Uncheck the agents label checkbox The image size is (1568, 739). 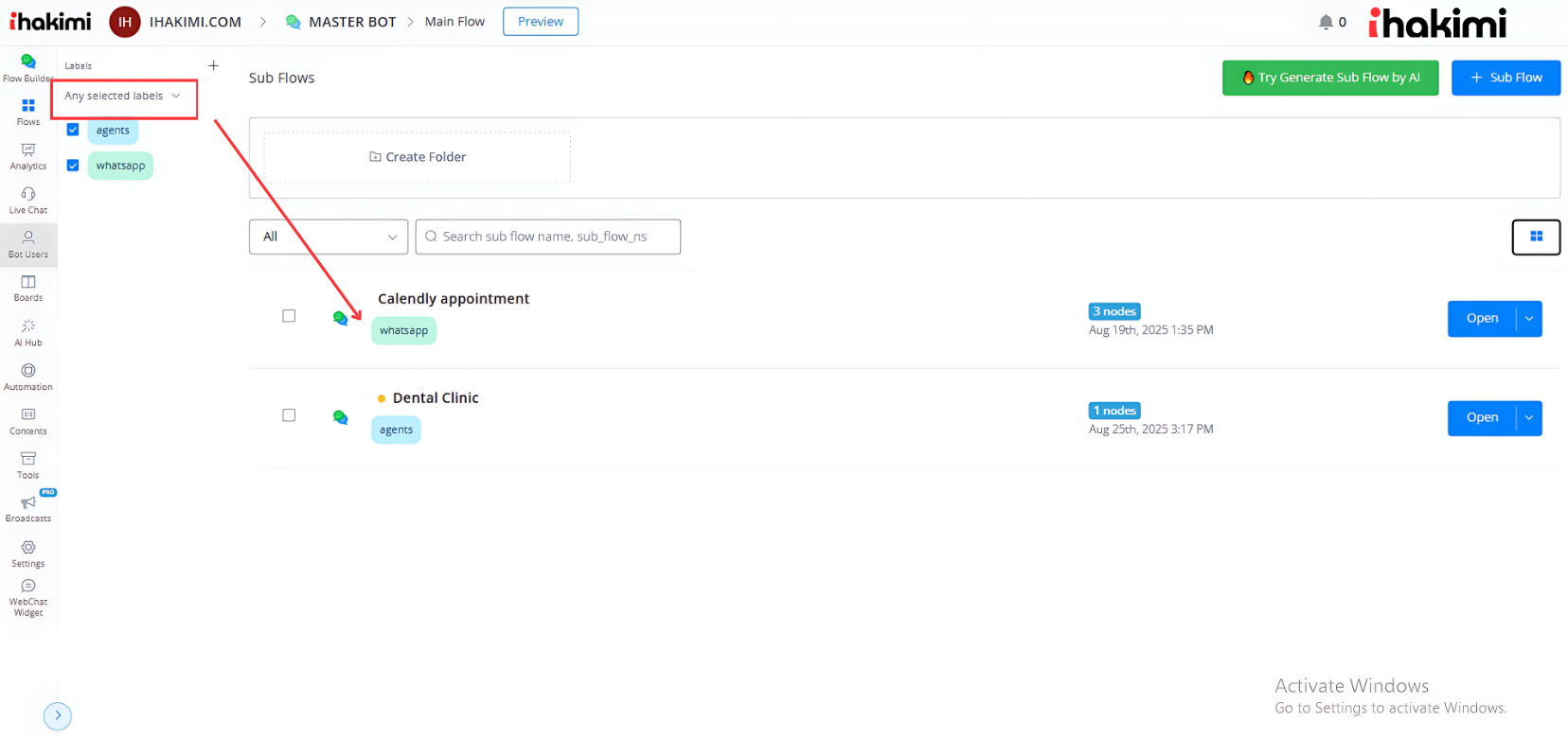(x=73, y=130)
